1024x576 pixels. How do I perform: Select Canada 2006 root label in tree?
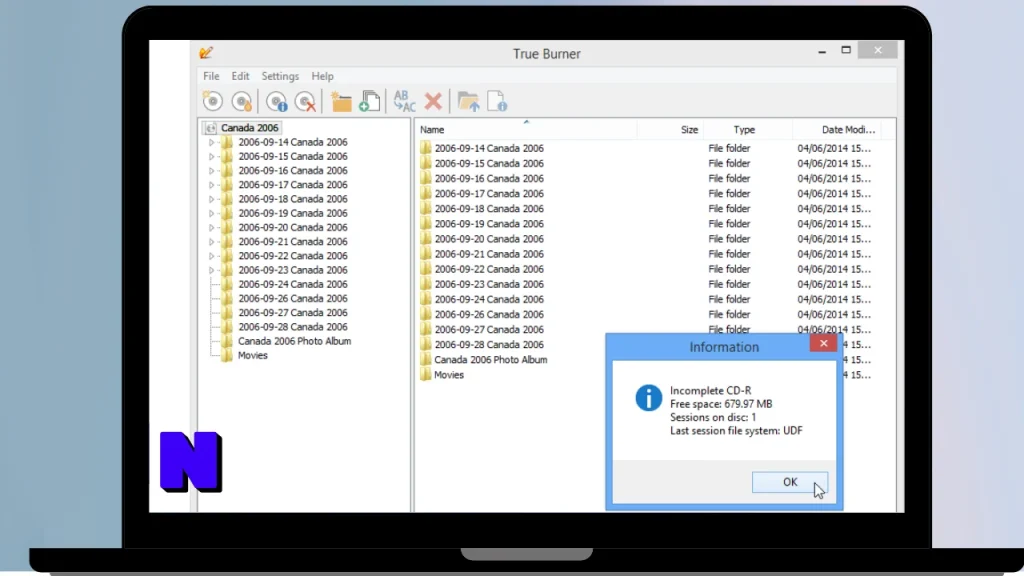pyautogui.click(x=249, y=128)
